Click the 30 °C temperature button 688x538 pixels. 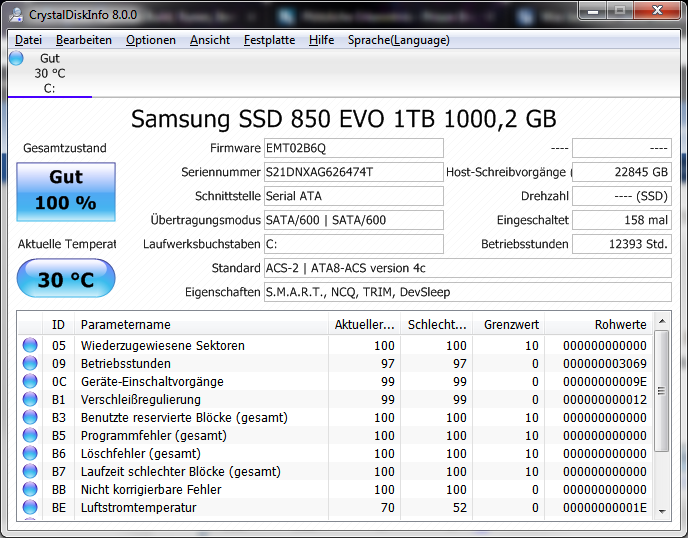tap(66, 278)
